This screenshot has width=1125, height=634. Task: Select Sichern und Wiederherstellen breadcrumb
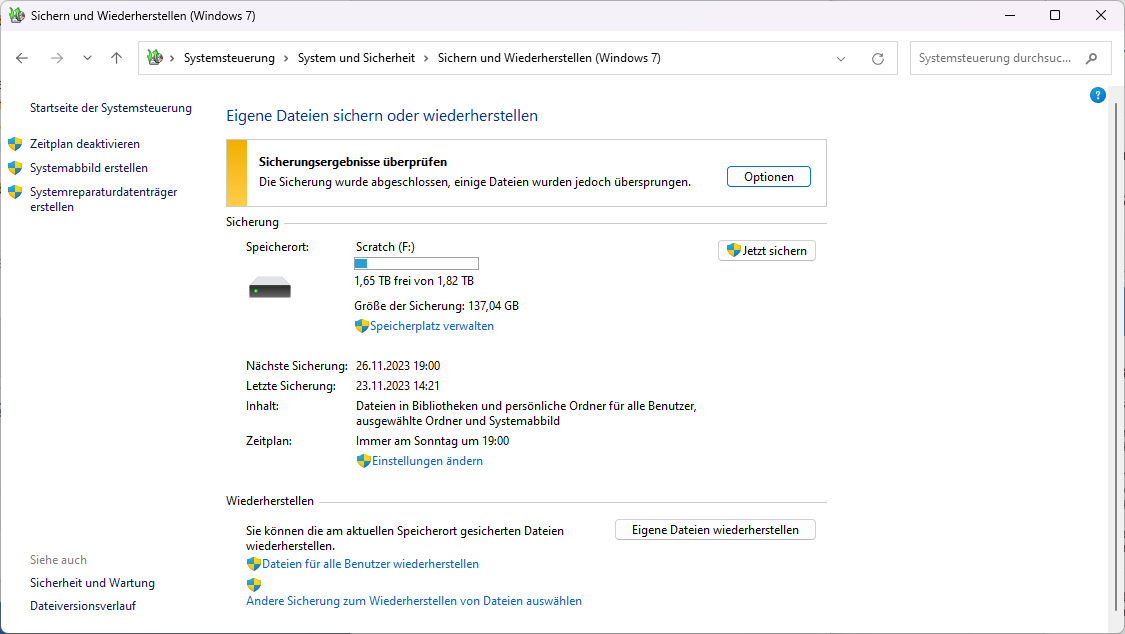coord(549,58)
